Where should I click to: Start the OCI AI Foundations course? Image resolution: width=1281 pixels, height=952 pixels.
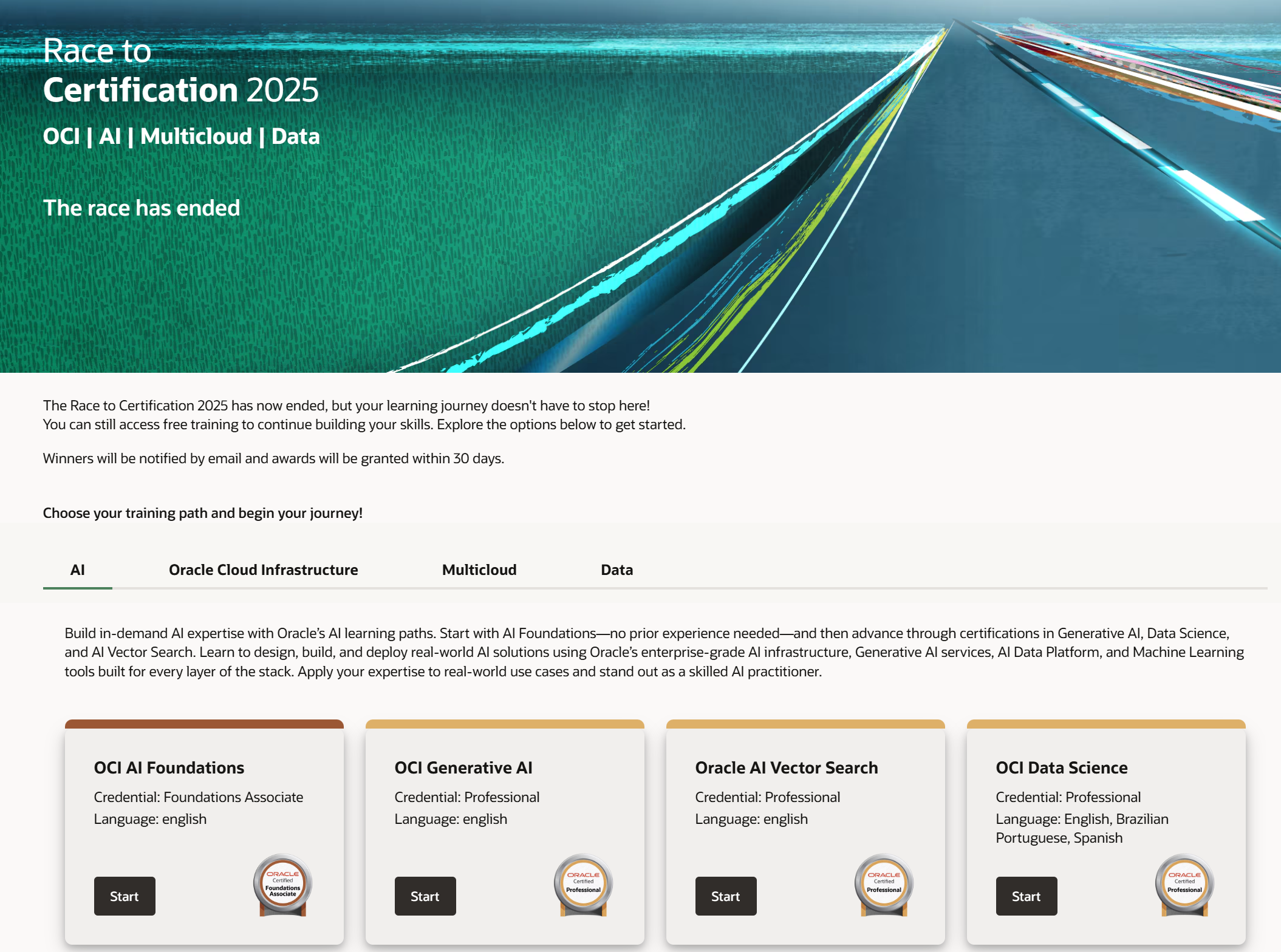pyautogui.click(x=125, y=896)
